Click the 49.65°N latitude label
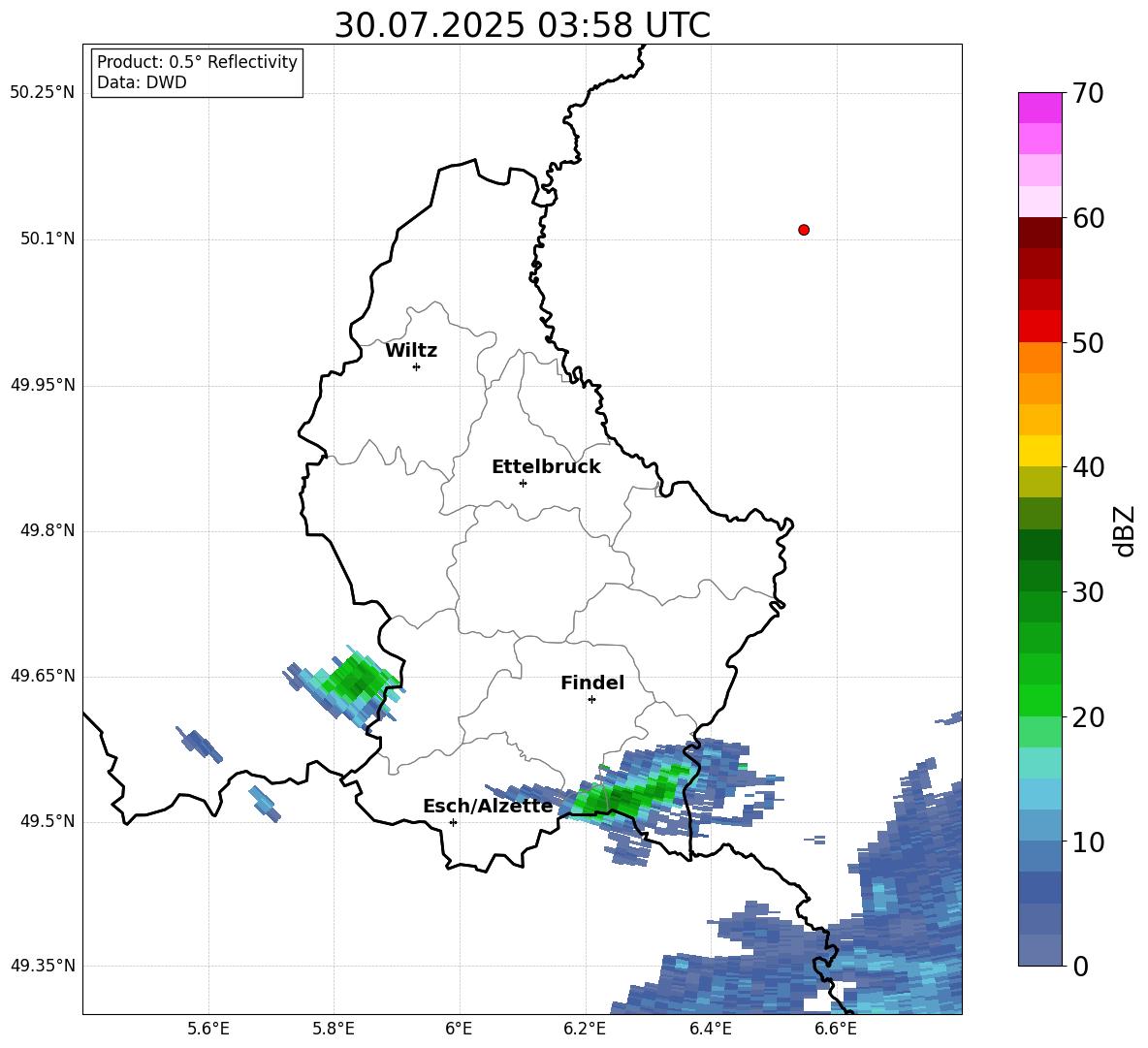Image resolution: width=1148 pixels, height=1048 pixels. point(43,676)
